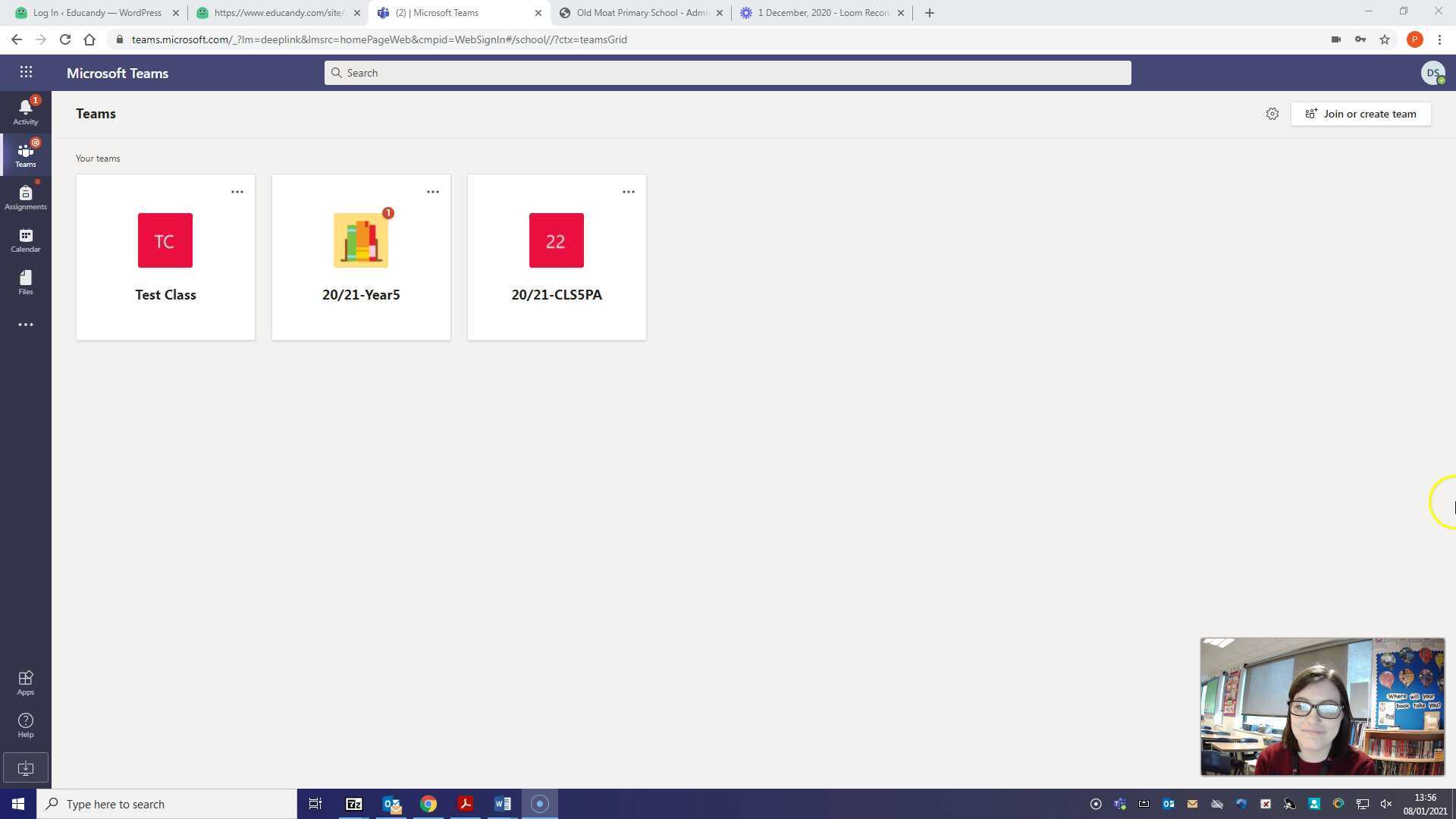Viewport: 1456px width, 819px height.
Task: Open more options for 20/21-CLS5PA
Action: click(628, 192)
